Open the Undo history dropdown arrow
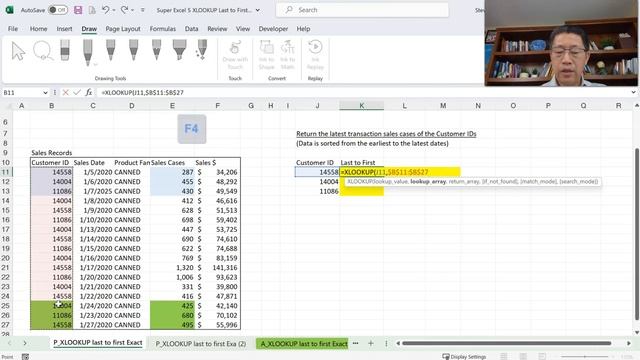 pyautogui.click(x=113, y=10)
